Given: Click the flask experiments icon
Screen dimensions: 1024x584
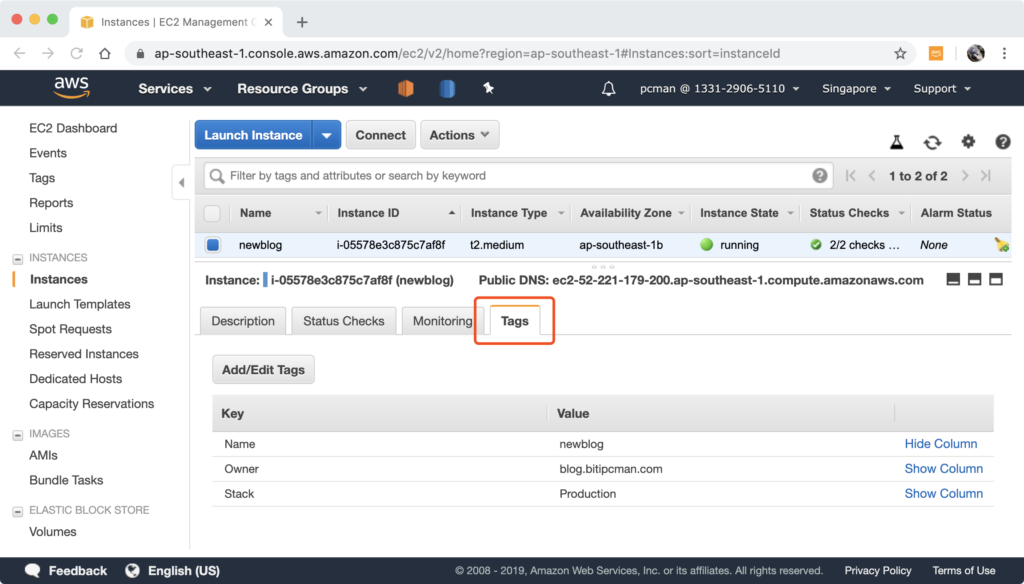Looking at the screenshot, I should [897, 142].
